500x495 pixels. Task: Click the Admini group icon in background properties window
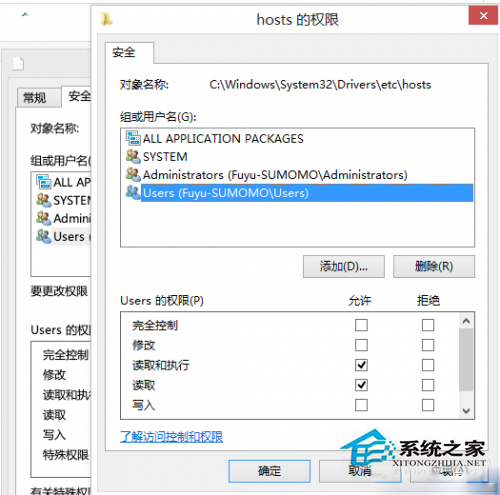(x=44, y=218)
